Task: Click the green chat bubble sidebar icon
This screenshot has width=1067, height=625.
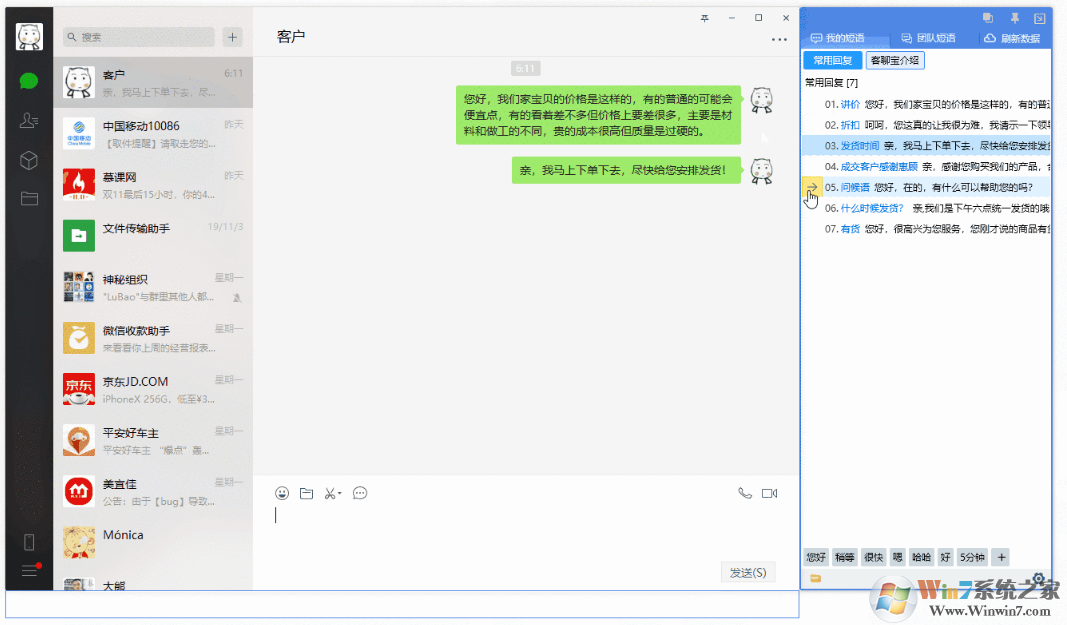Action: [28, 80]
